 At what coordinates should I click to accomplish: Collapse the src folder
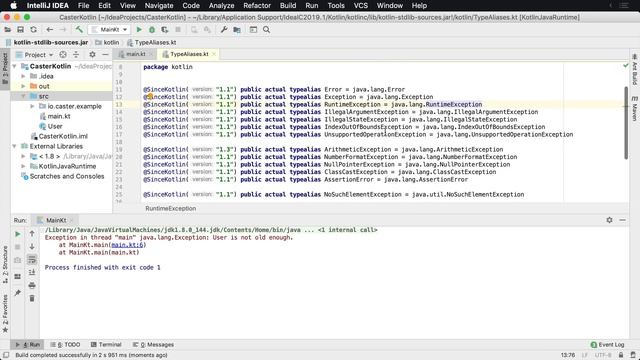[x=23, y=96]
